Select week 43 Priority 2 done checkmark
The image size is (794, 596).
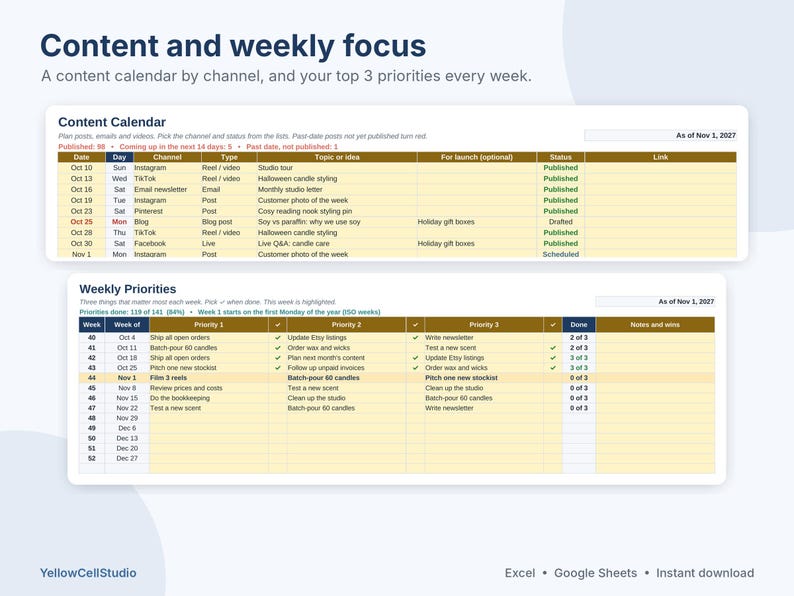(x=415, y=368)
